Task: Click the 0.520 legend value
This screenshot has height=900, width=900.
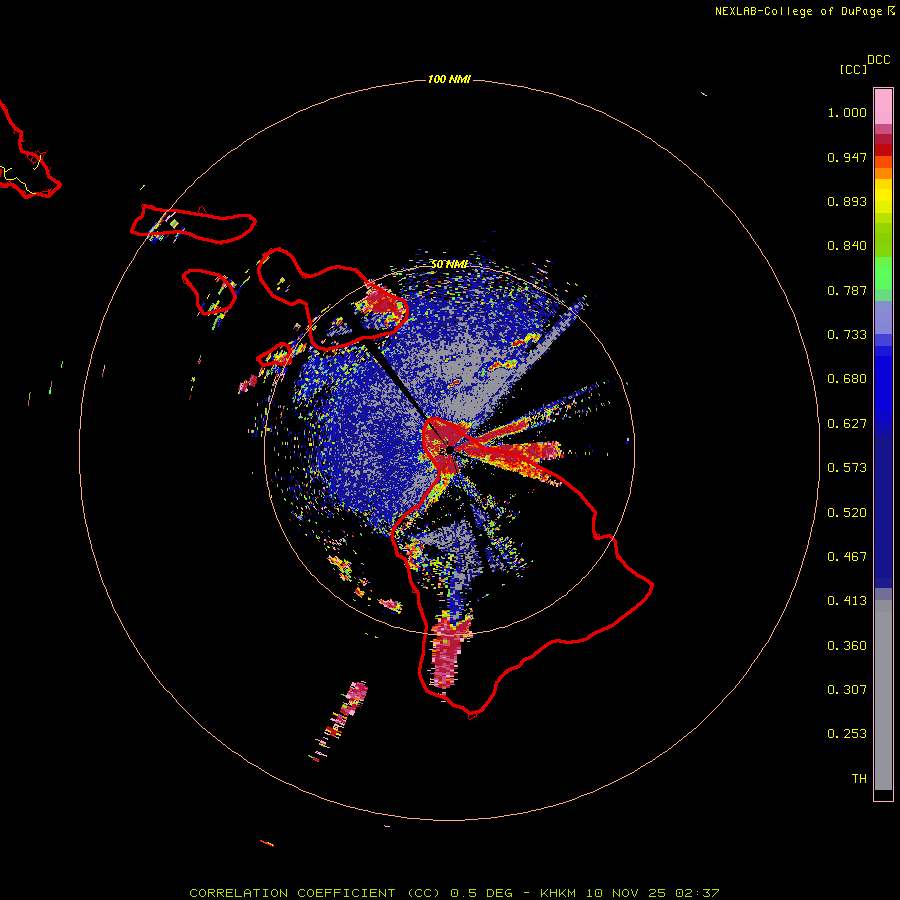Action: (x=847, y=513)
